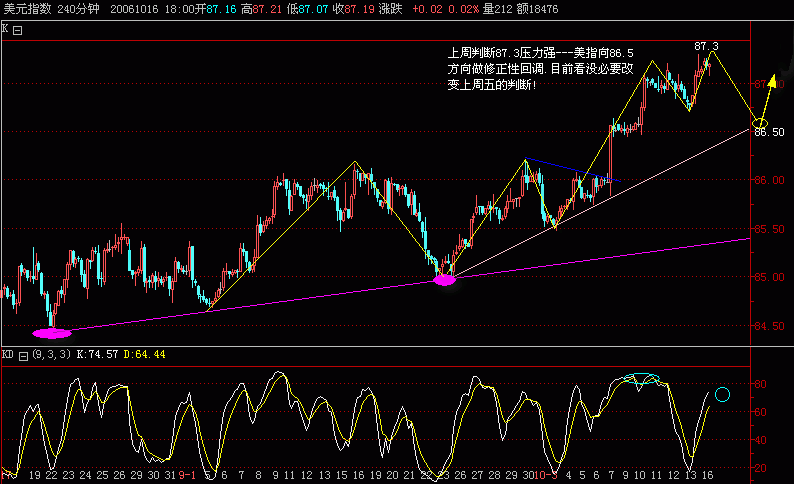The image size is (794, 484).
Task: Click the 10-3 date axis label
Action: pos(546,475)
